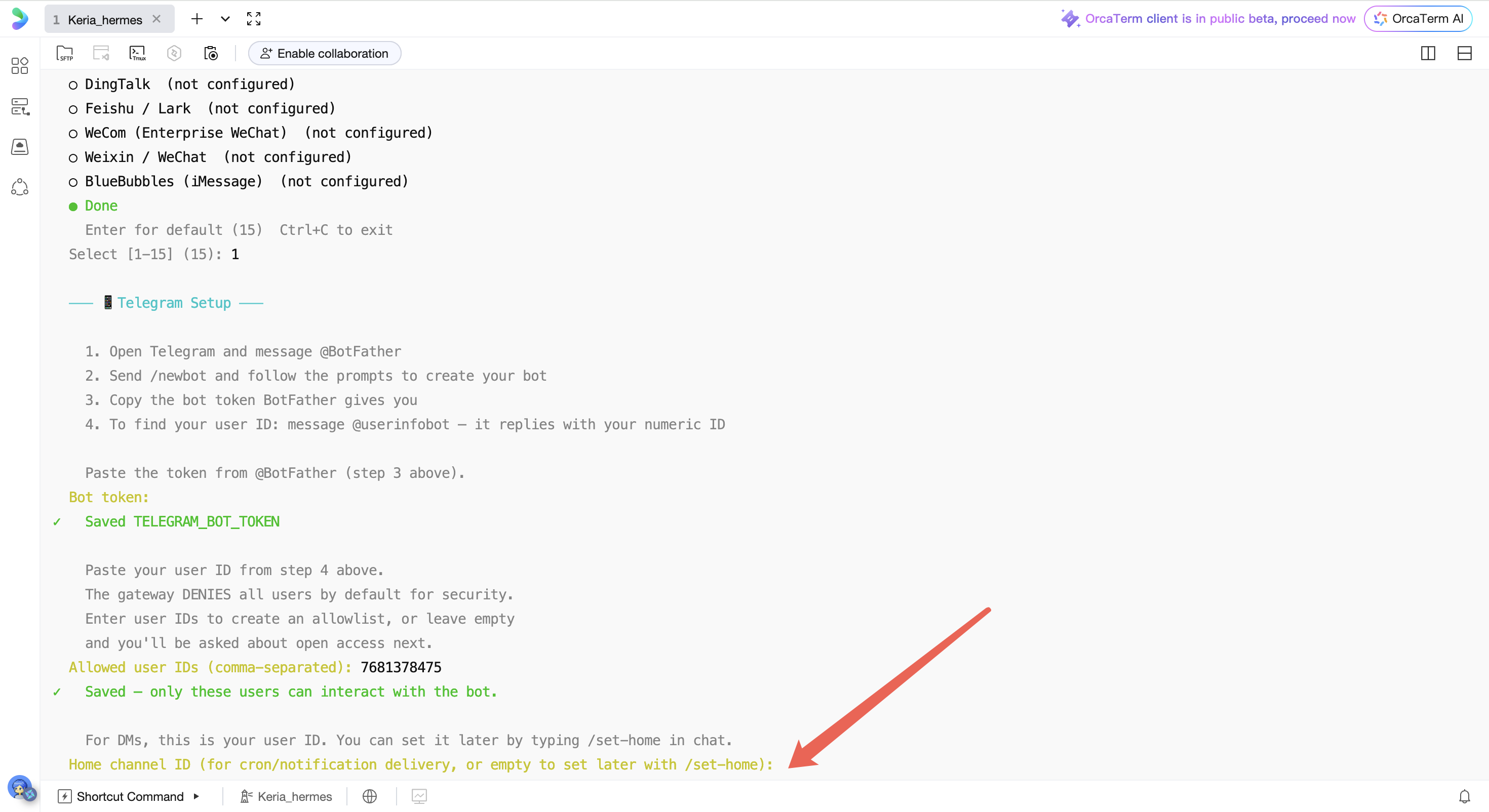Open the Tmux session tool
Screen dimensions: 1489x812
(138, 53)
